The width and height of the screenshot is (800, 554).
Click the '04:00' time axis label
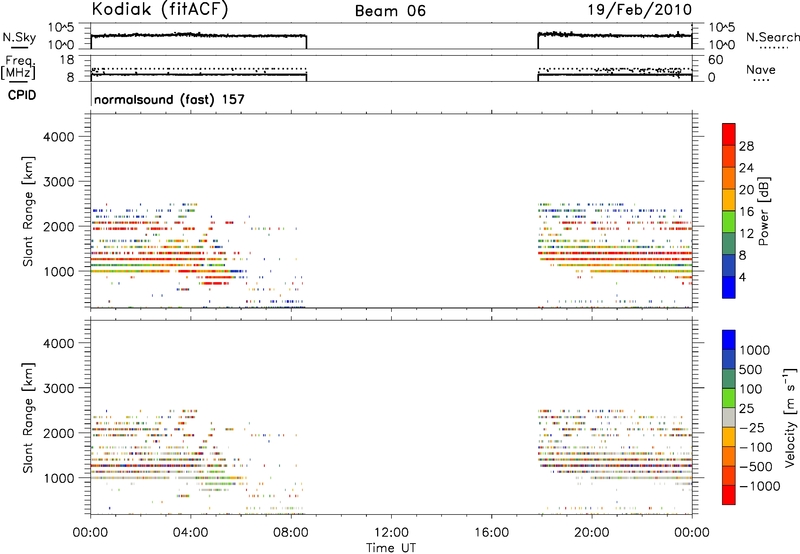pyautogui.click(x=190, y=533)
